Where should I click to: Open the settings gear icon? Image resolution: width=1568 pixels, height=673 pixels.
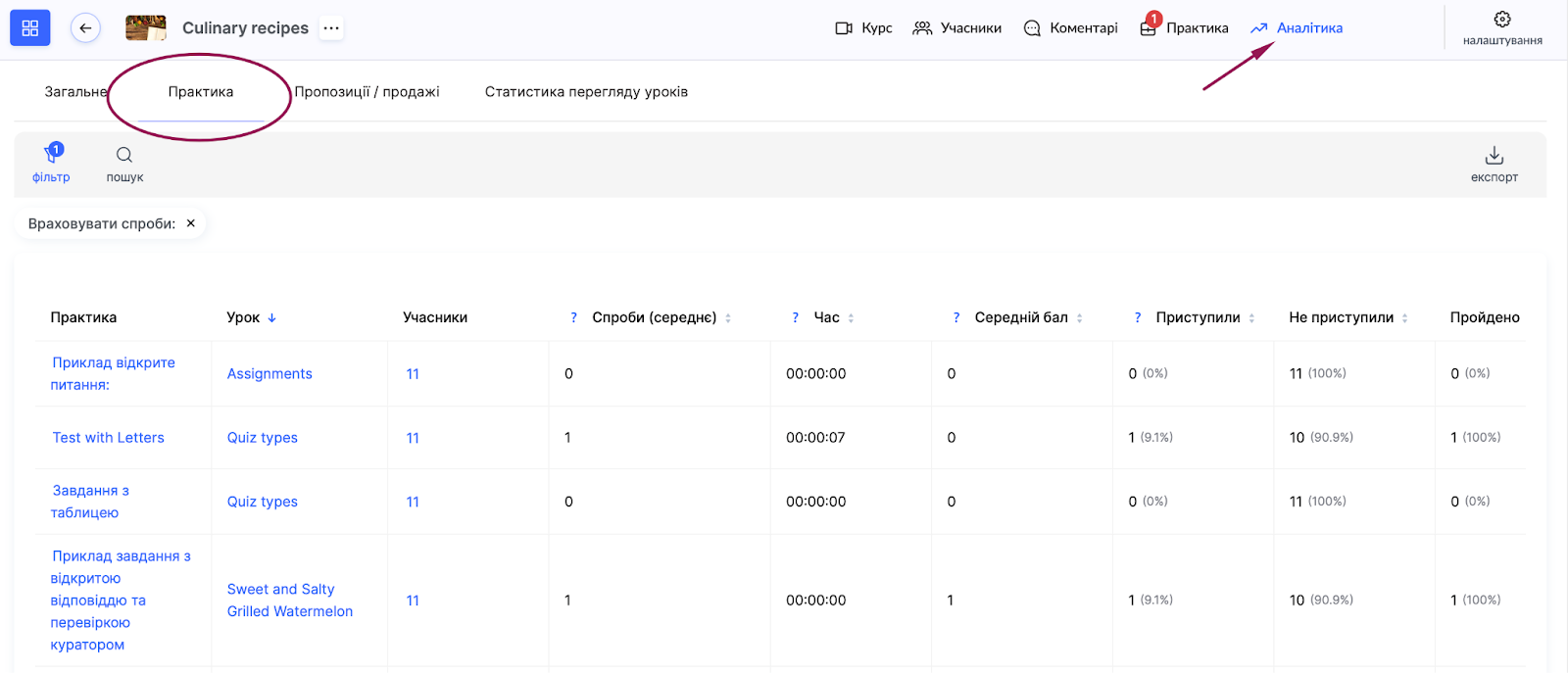[1501, 20]
